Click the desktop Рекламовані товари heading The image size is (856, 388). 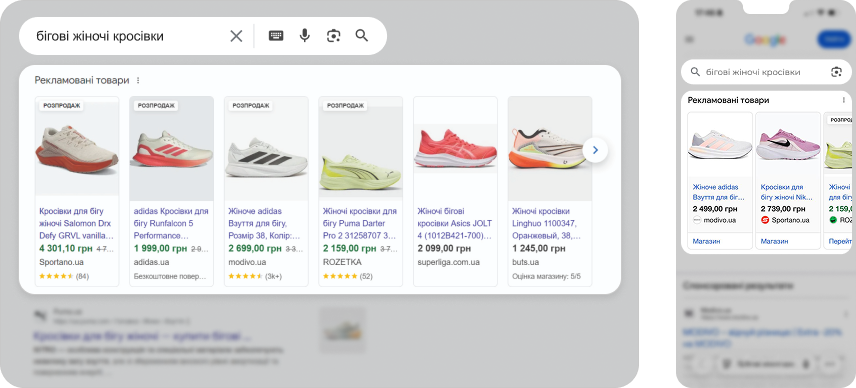(x=82, y=80)
